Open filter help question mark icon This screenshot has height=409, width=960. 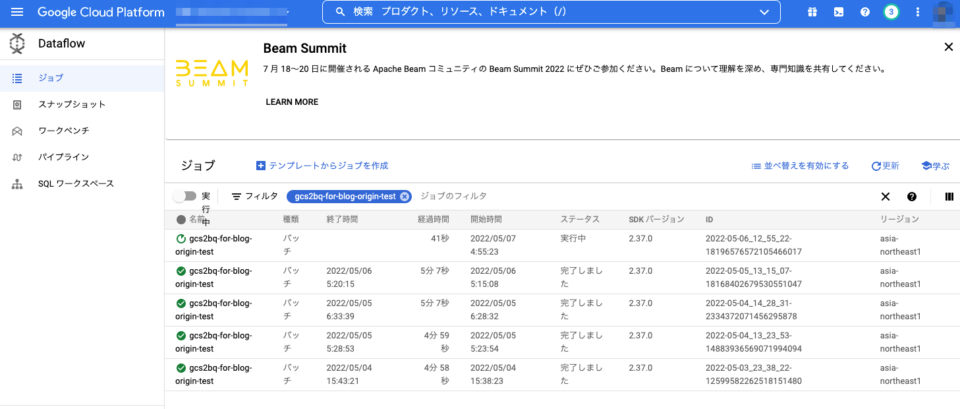[x=912, y=197]
